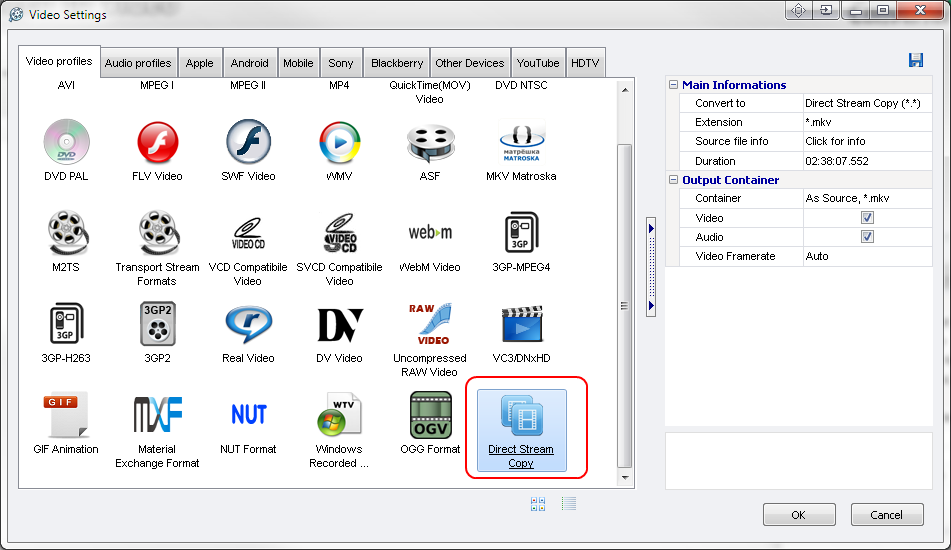
Task: Switch to list view mode
Action: [569, 504]
